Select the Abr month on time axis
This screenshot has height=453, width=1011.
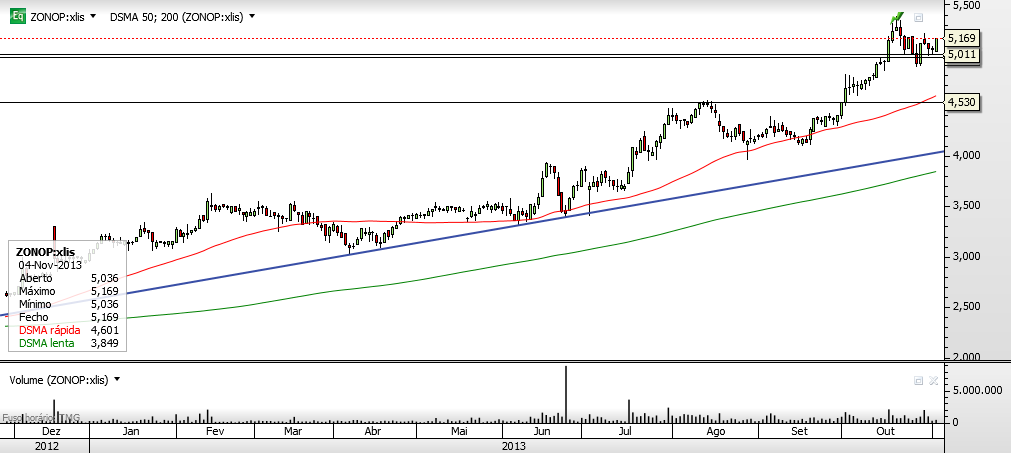coord(373,431)
